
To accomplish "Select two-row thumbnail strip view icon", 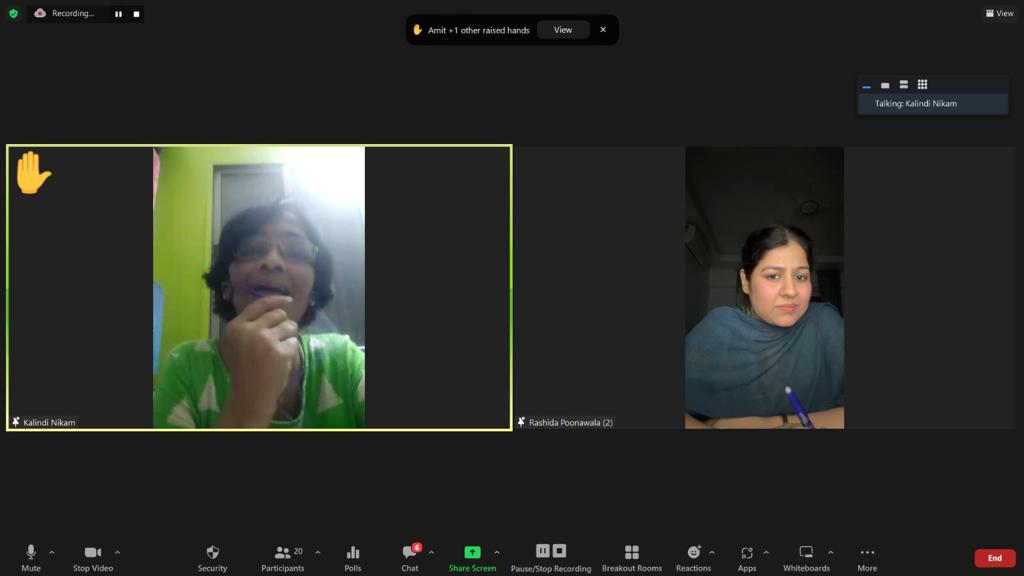I will [904, 84].
